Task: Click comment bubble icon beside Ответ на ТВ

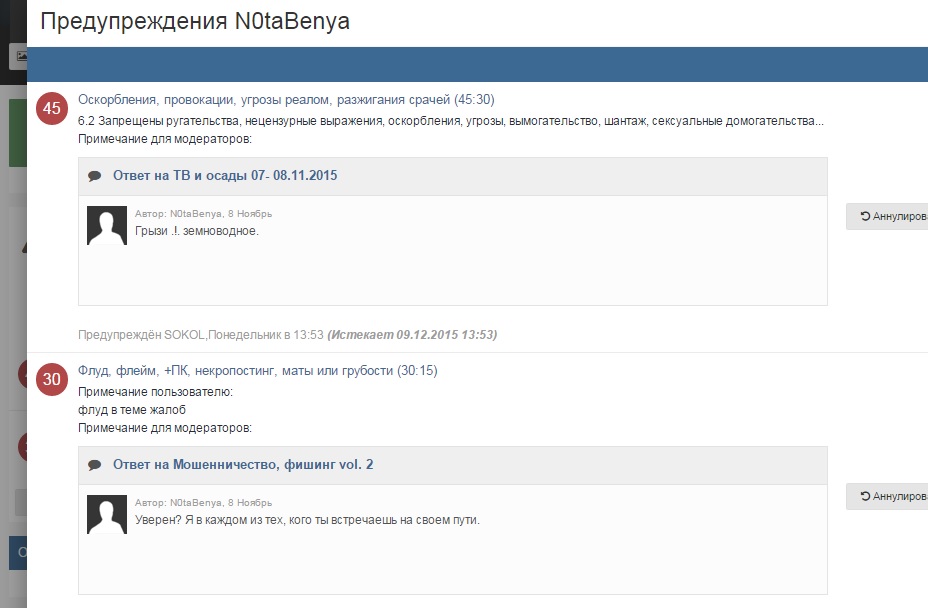Action: coord(95,176)
